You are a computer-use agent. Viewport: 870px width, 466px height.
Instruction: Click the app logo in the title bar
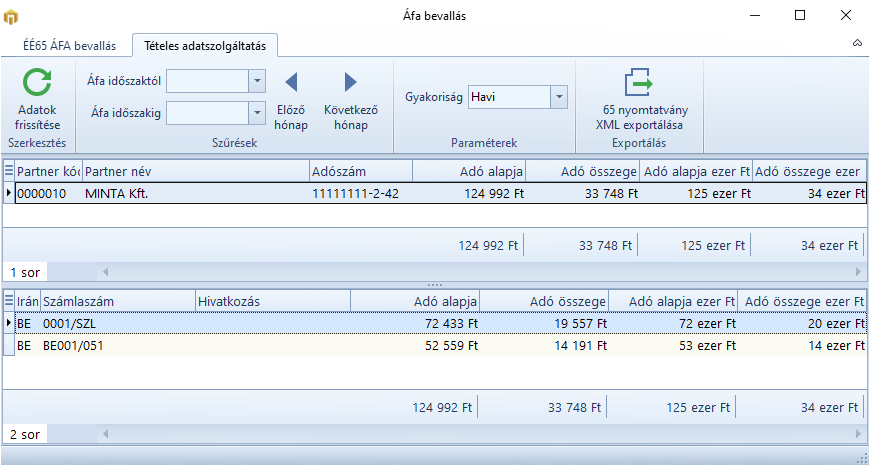click(11, 15)
